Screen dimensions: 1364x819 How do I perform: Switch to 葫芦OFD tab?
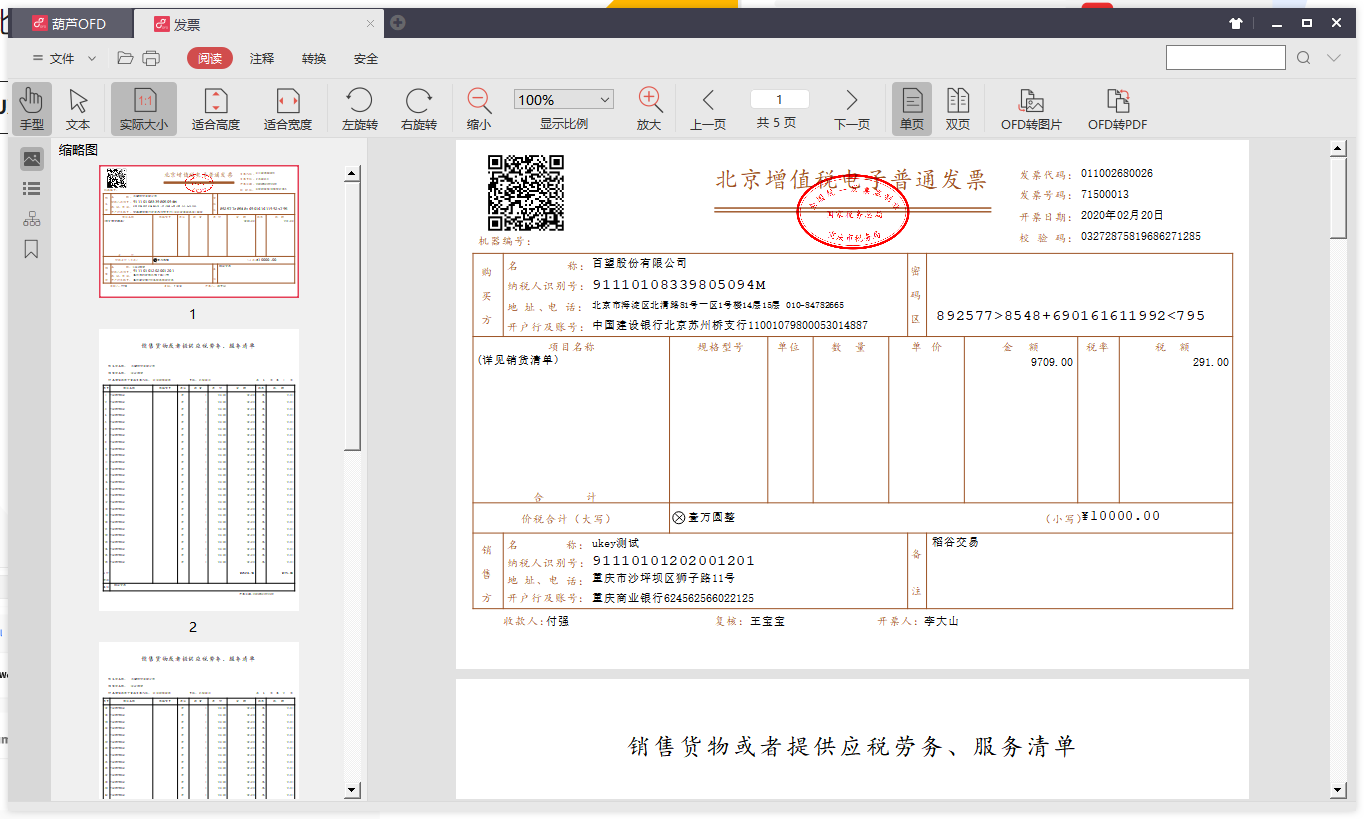tap(69, 24)
